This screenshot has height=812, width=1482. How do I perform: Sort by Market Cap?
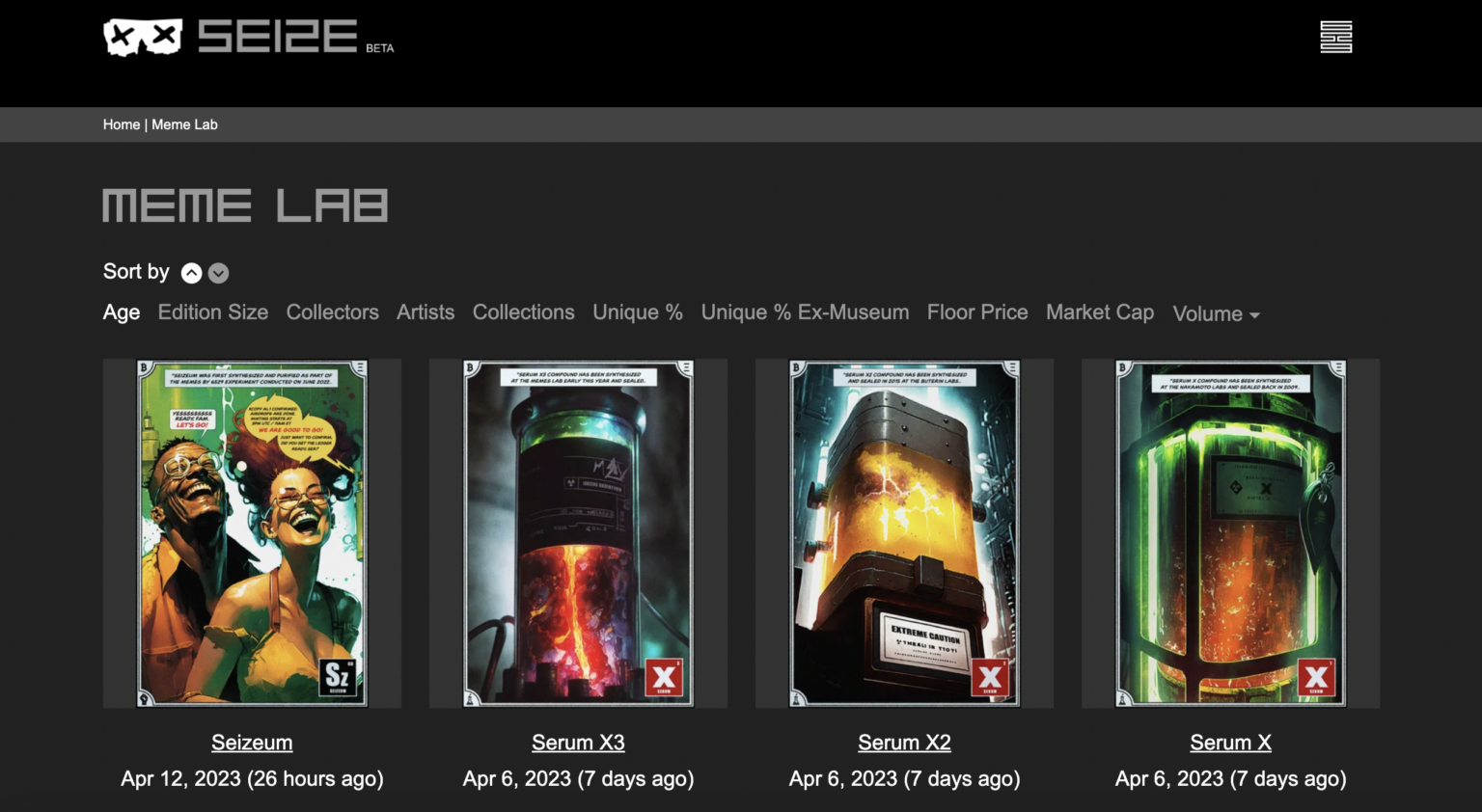(1100, 312)
